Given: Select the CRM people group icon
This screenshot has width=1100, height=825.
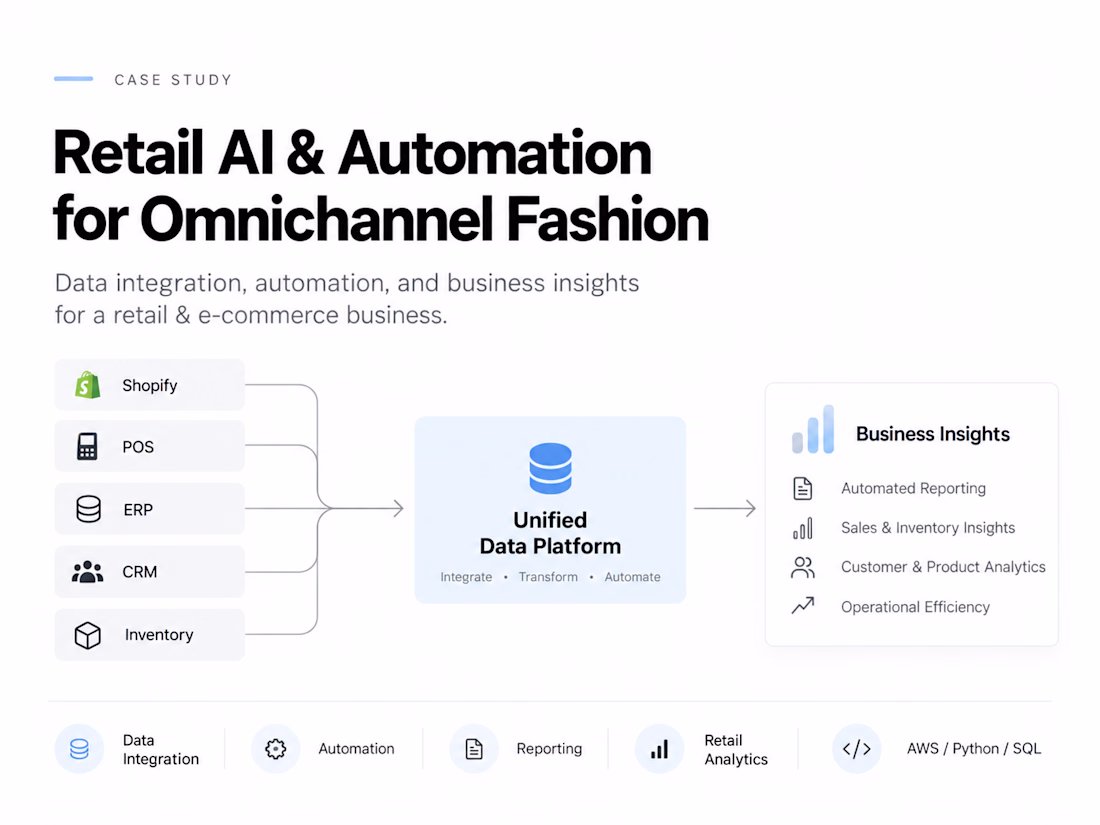Looking at the screenshot, I should (88, 572).
